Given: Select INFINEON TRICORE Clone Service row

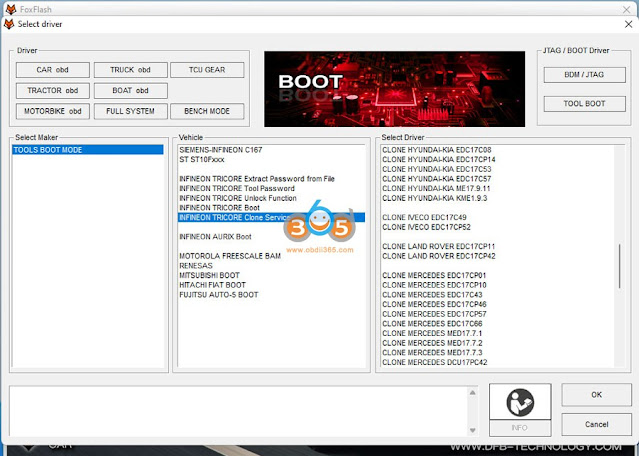Looking at the screenshot, I should pos(271,218).
